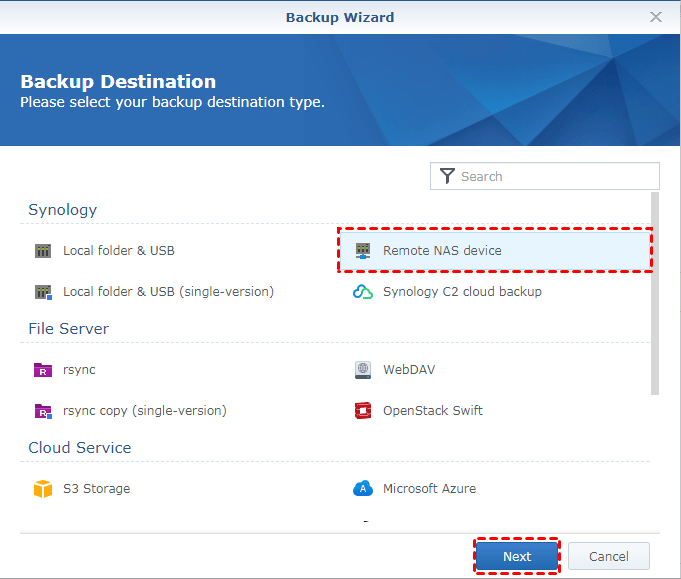The image size is (681, 579).
Task: Click the Microsoft Azure icon
Action: [x=363, y=489]
